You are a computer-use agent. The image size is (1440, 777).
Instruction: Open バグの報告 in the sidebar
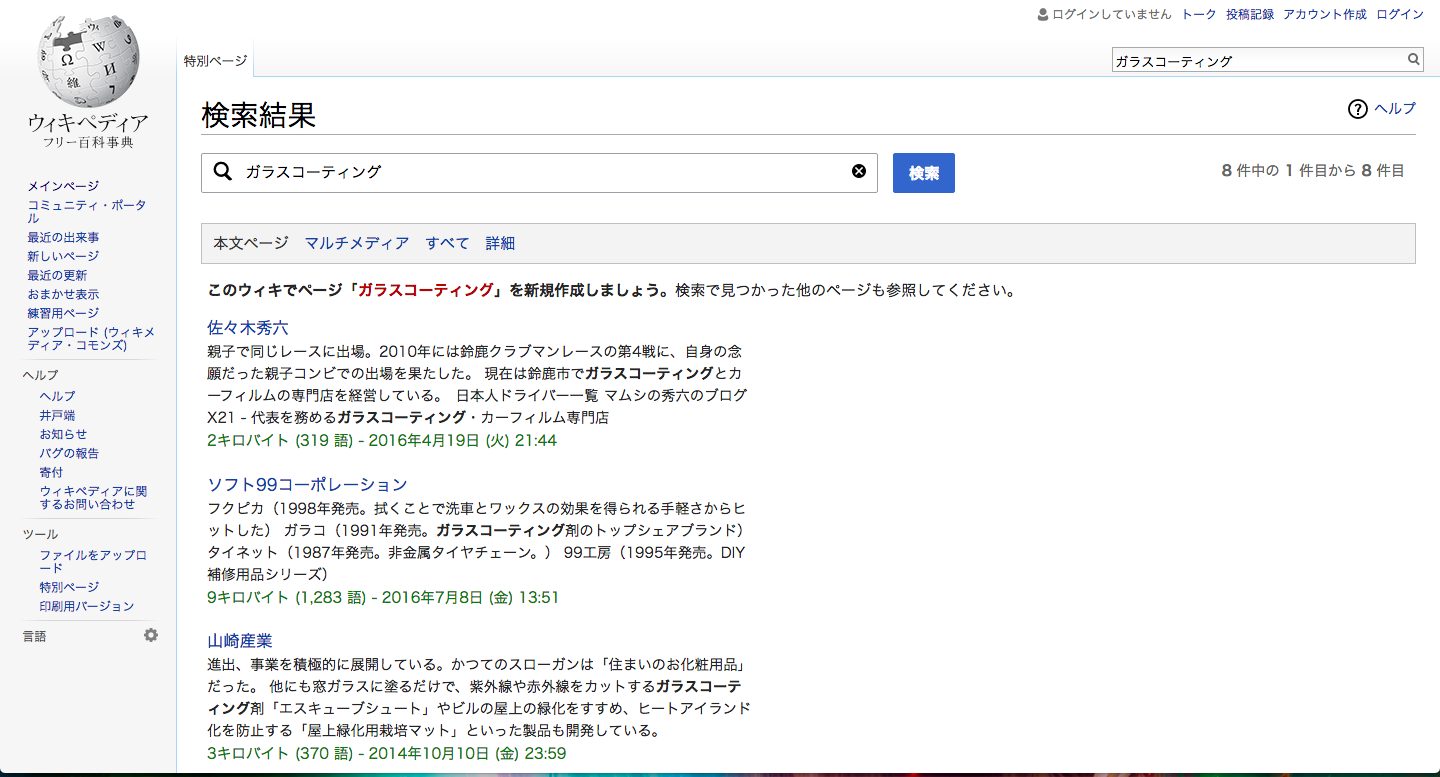pos(69,453)
